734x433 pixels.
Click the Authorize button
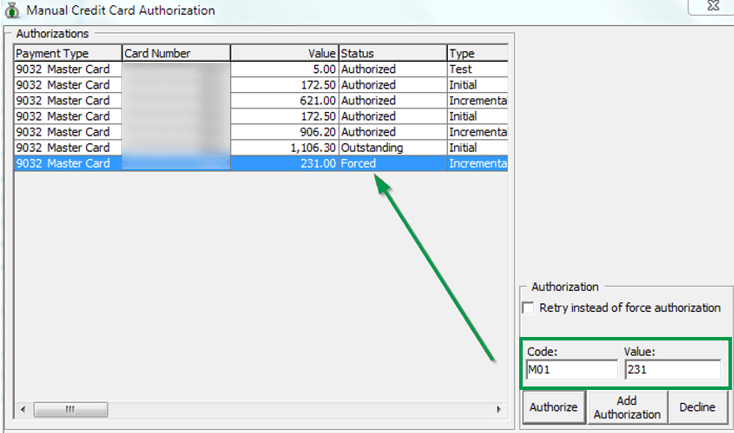[x=554, y=407]
